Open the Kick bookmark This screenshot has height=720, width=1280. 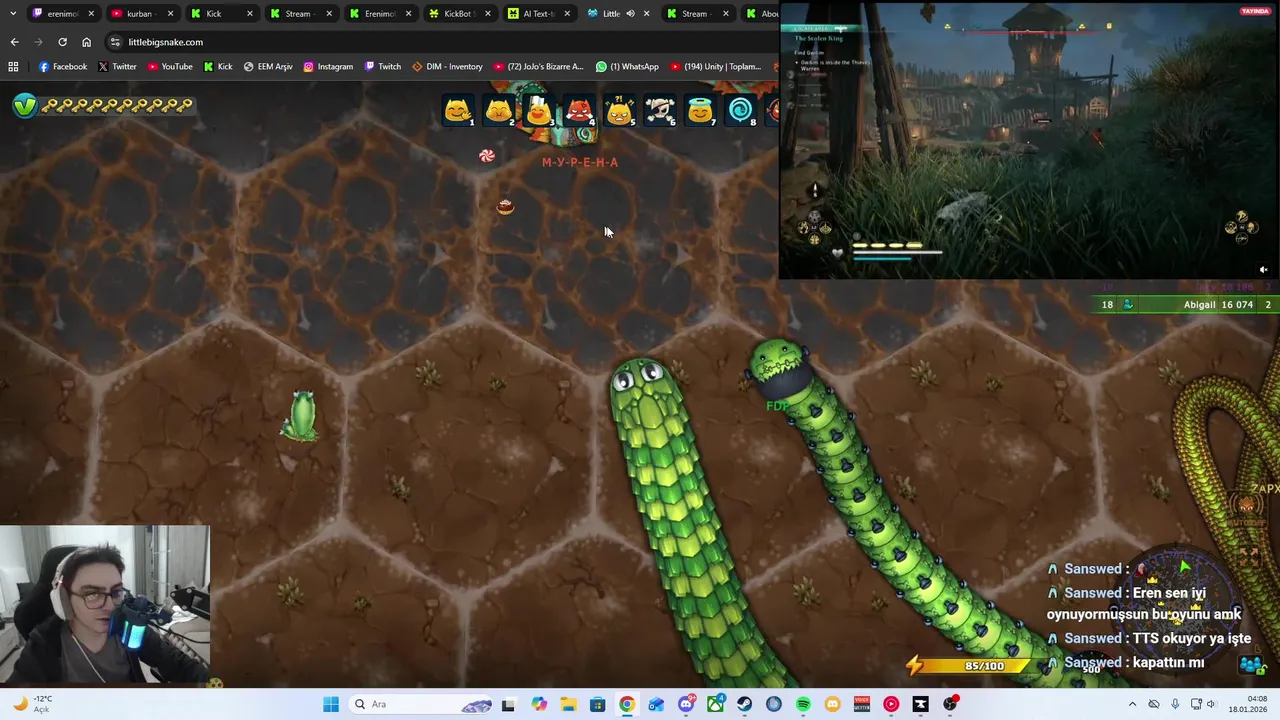tap(217, 67)
